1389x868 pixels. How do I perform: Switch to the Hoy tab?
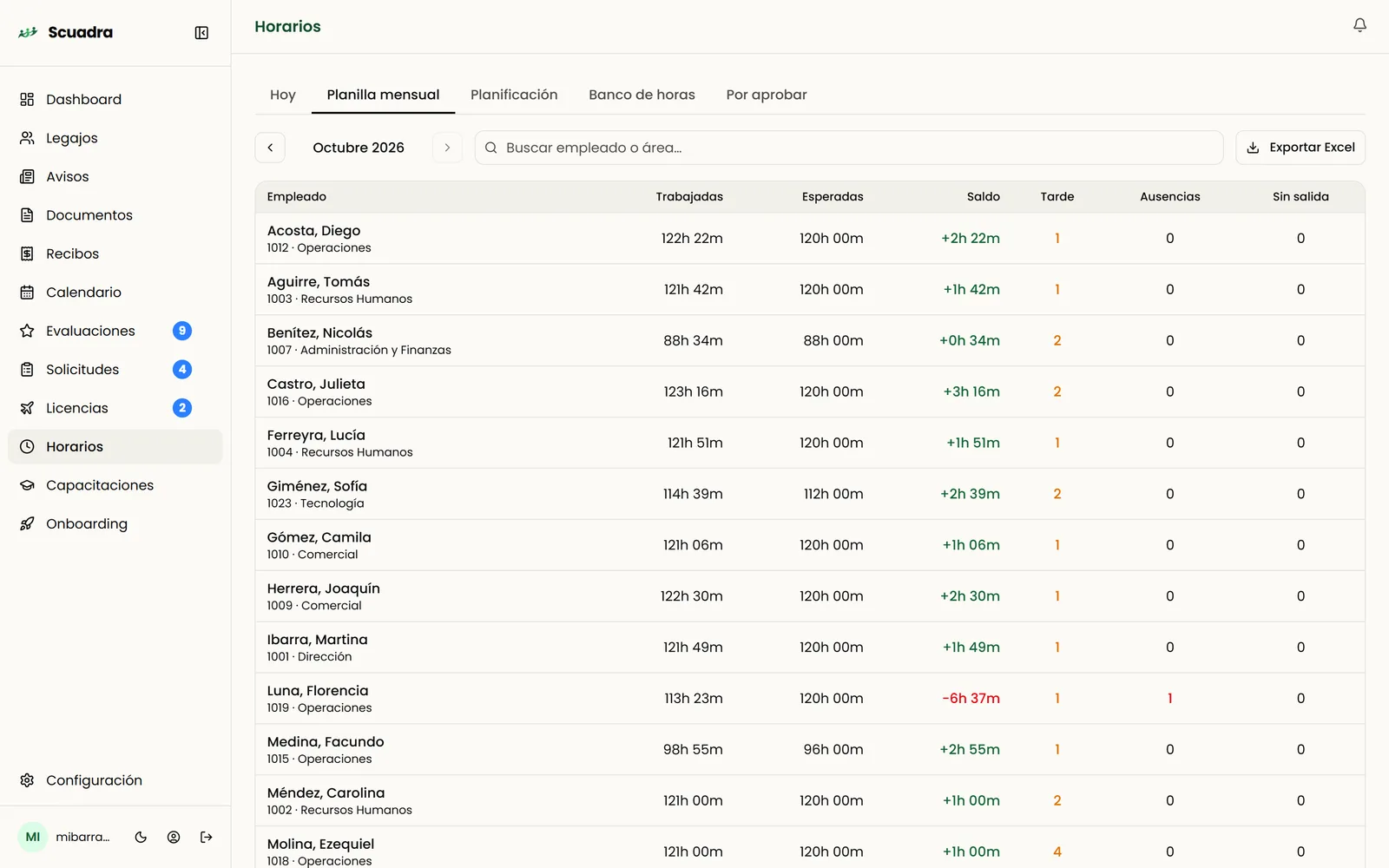pyautogui.click(x=282, y=95)
